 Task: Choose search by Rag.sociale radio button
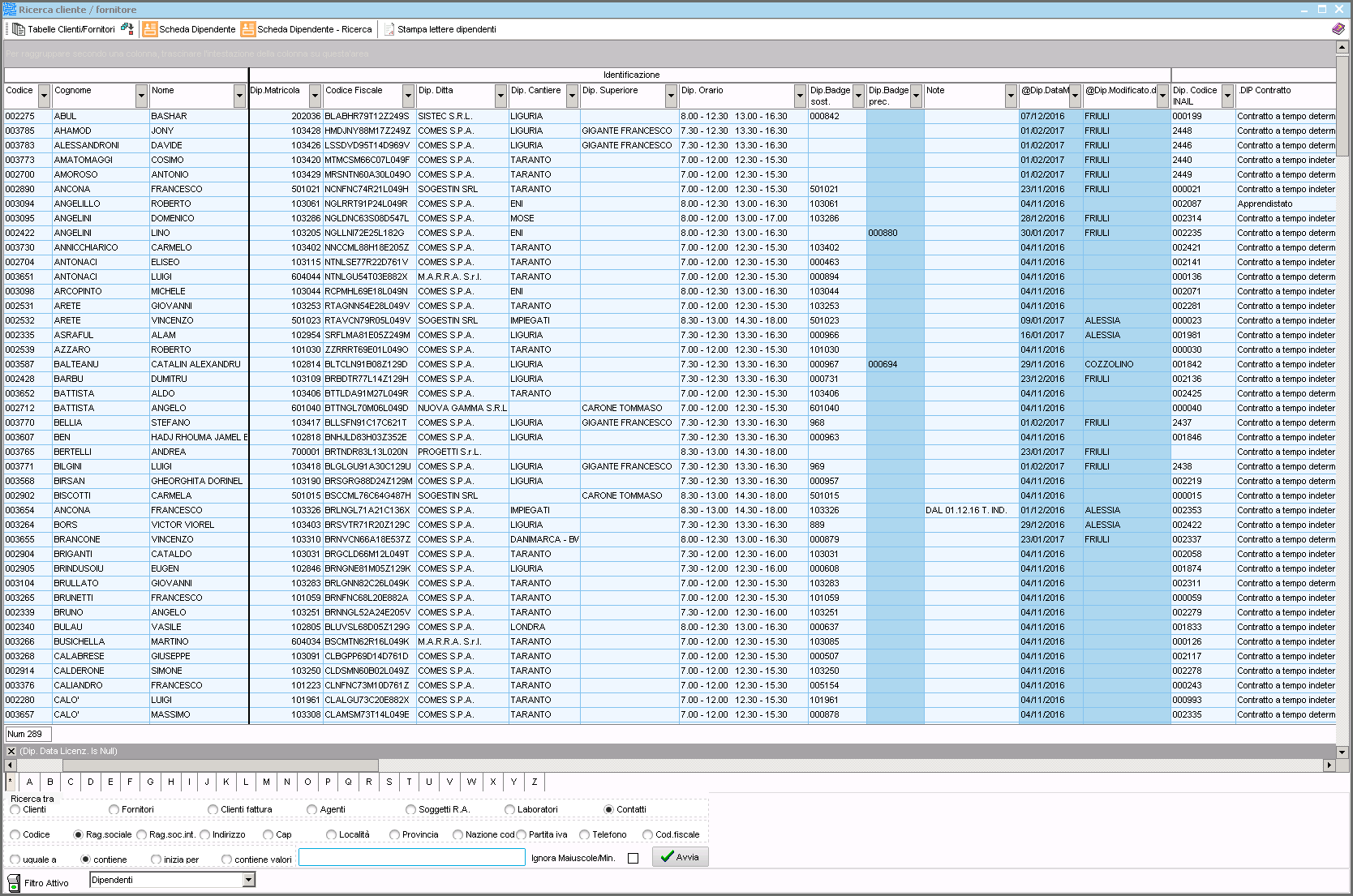[79, 834]
